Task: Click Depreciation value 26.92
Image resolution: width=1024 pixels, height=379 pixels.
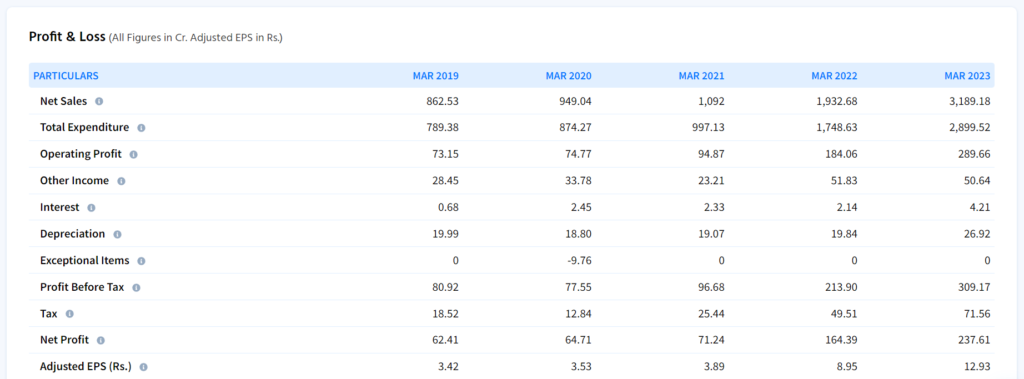Action: (x=977, y=233)
